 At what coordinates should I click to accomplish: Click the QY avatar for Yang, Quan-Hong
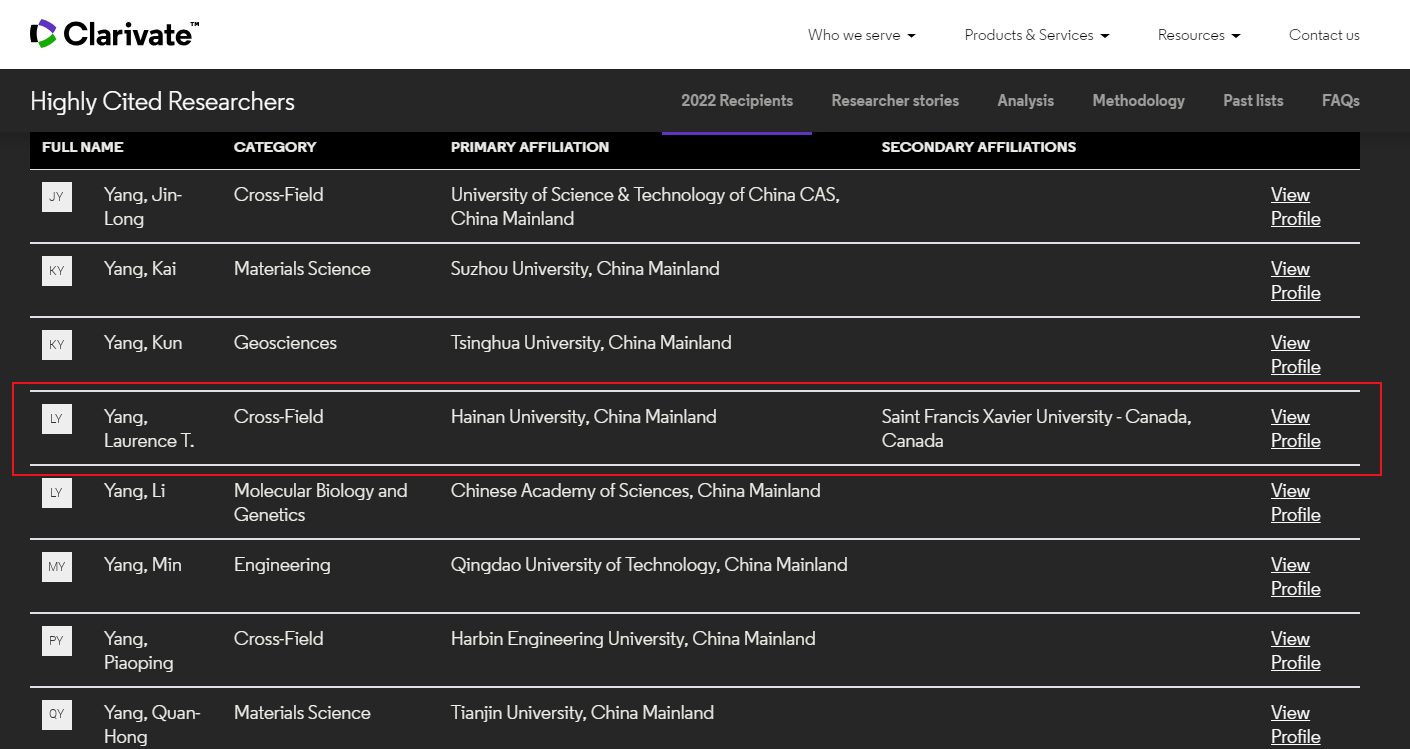click(57, 715)
